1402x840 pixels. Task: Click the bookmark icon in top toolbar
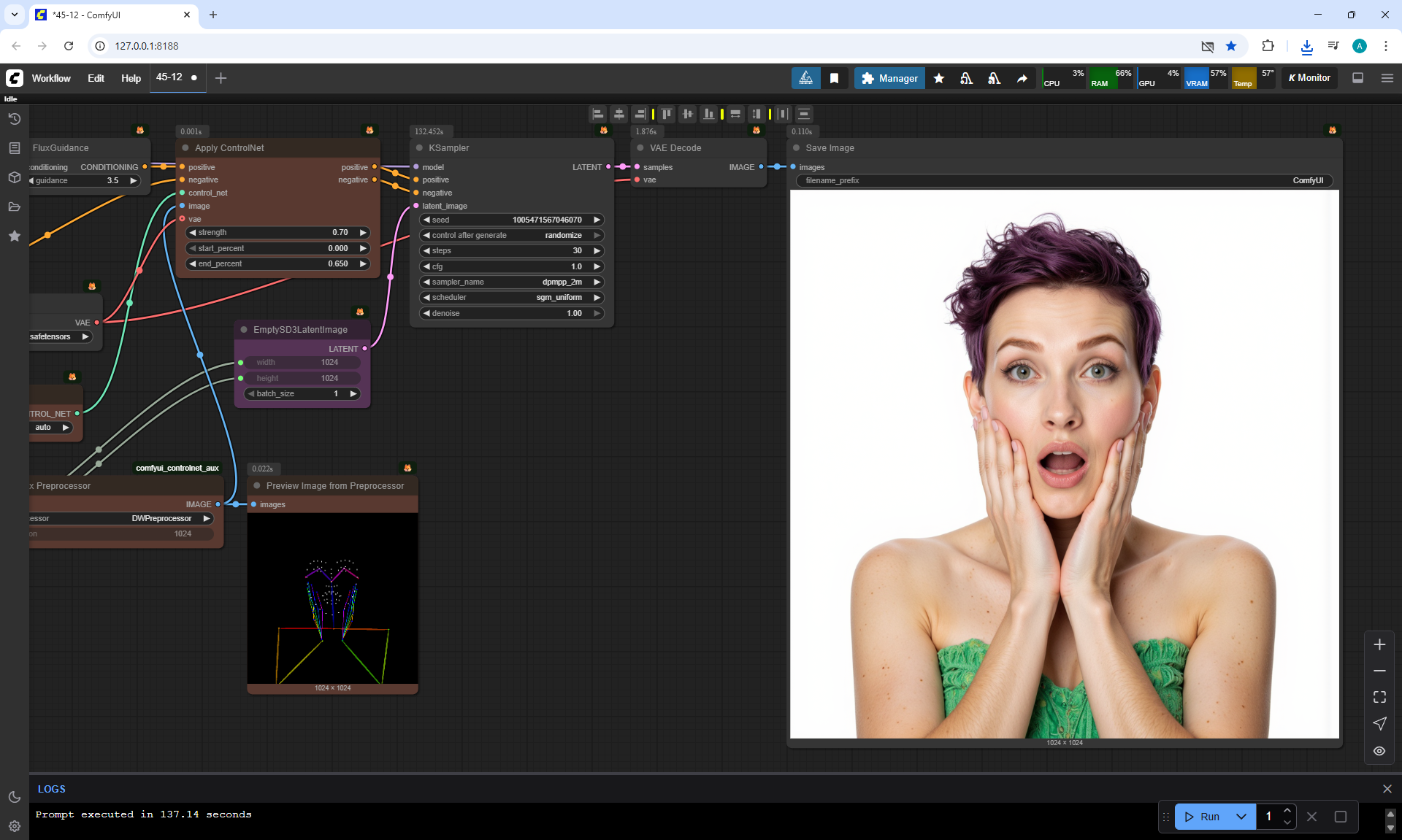tap(834, 78)
